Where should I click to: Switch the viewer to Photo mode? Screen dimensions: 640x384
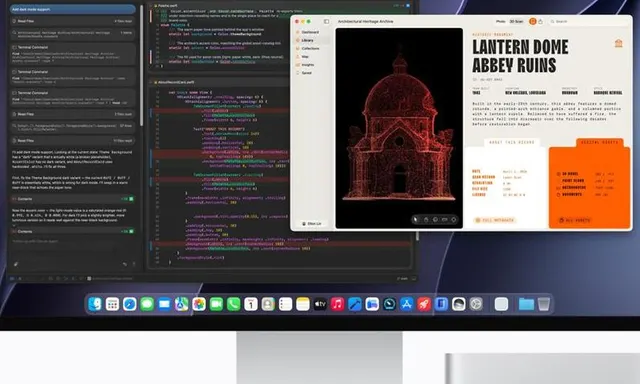click(x=500, y=21)
